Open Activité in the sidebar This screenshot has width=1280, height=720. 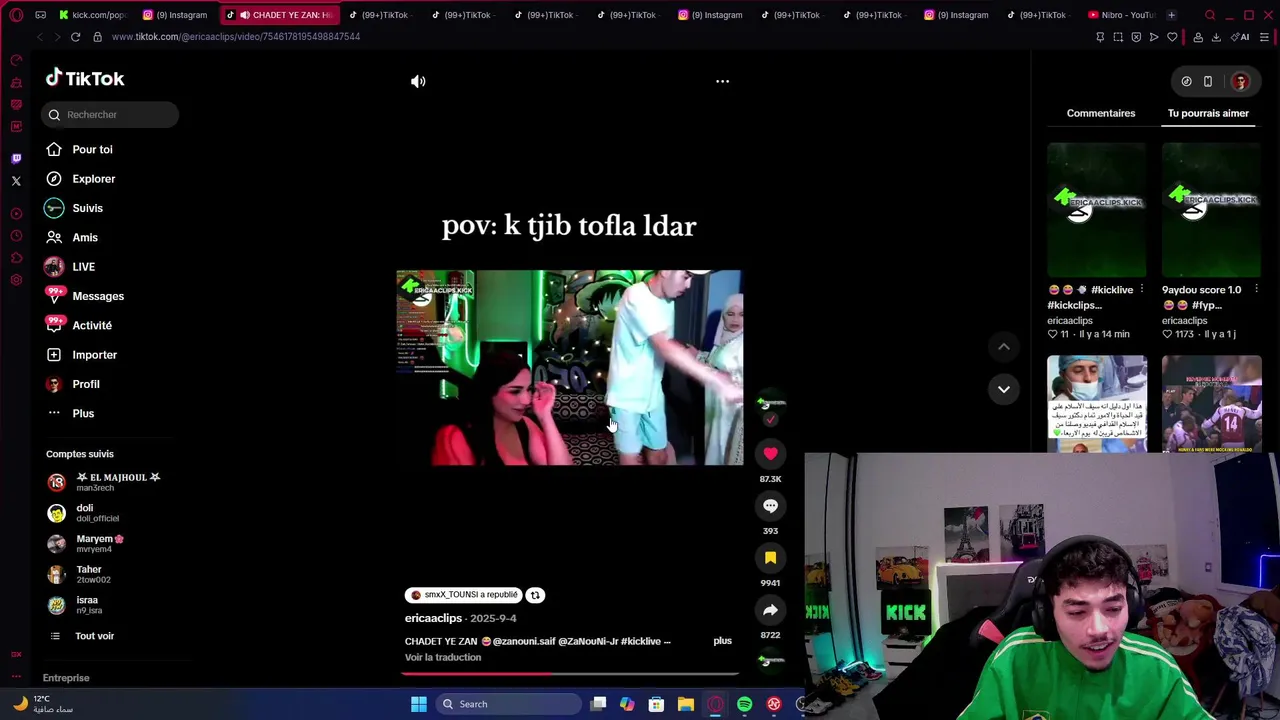92,325
